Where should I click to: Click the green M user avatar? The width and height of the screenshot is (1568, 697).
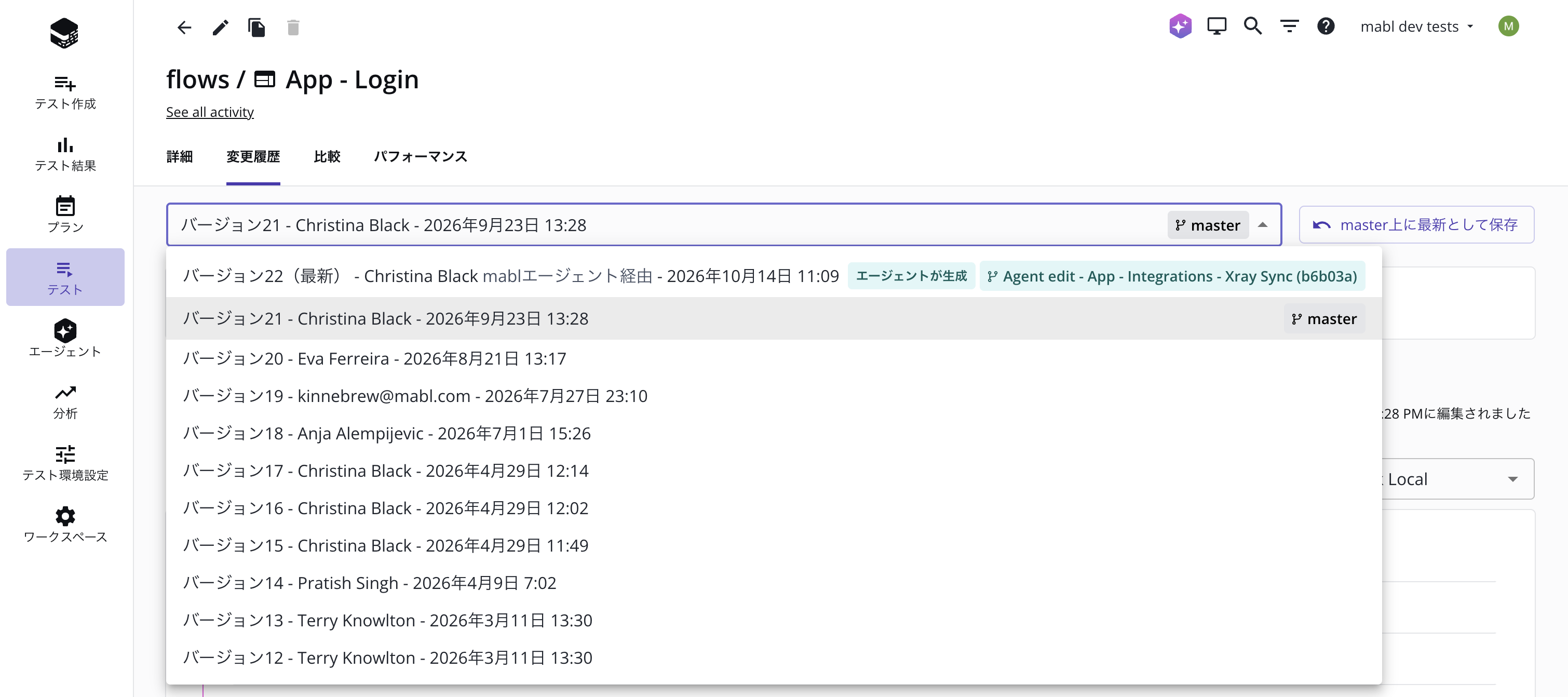(x=1508, y=26)
